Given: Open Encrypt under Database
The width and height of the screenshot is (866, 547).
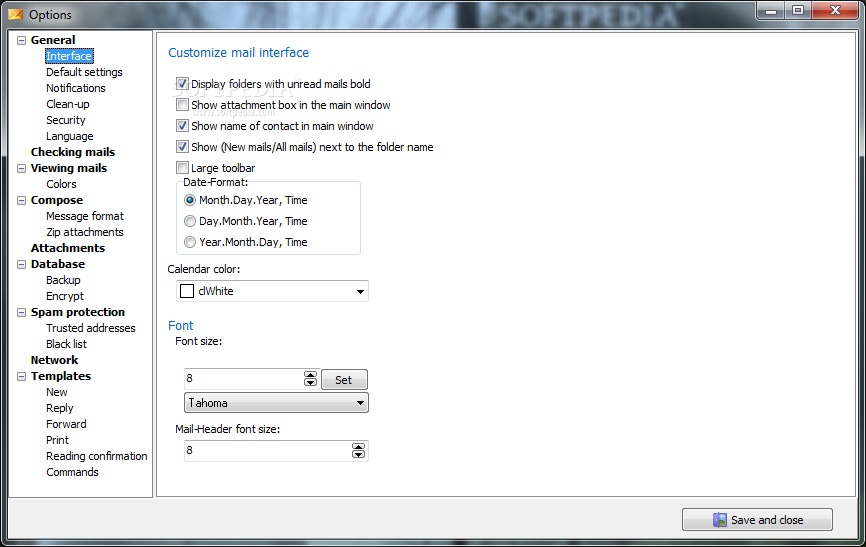Looking at the screenshot, I should (65, 296).
